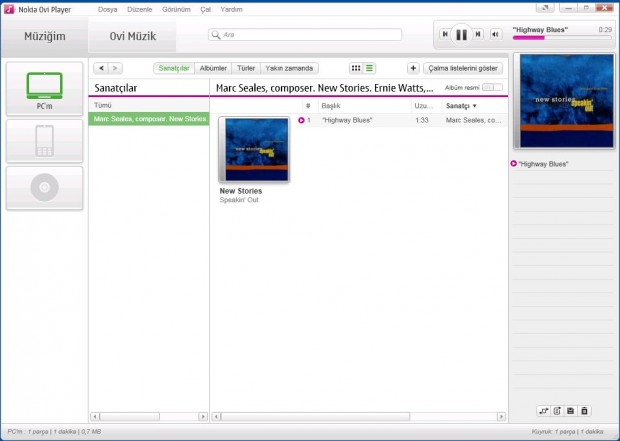Click the Ara search field

coord(305,35)
